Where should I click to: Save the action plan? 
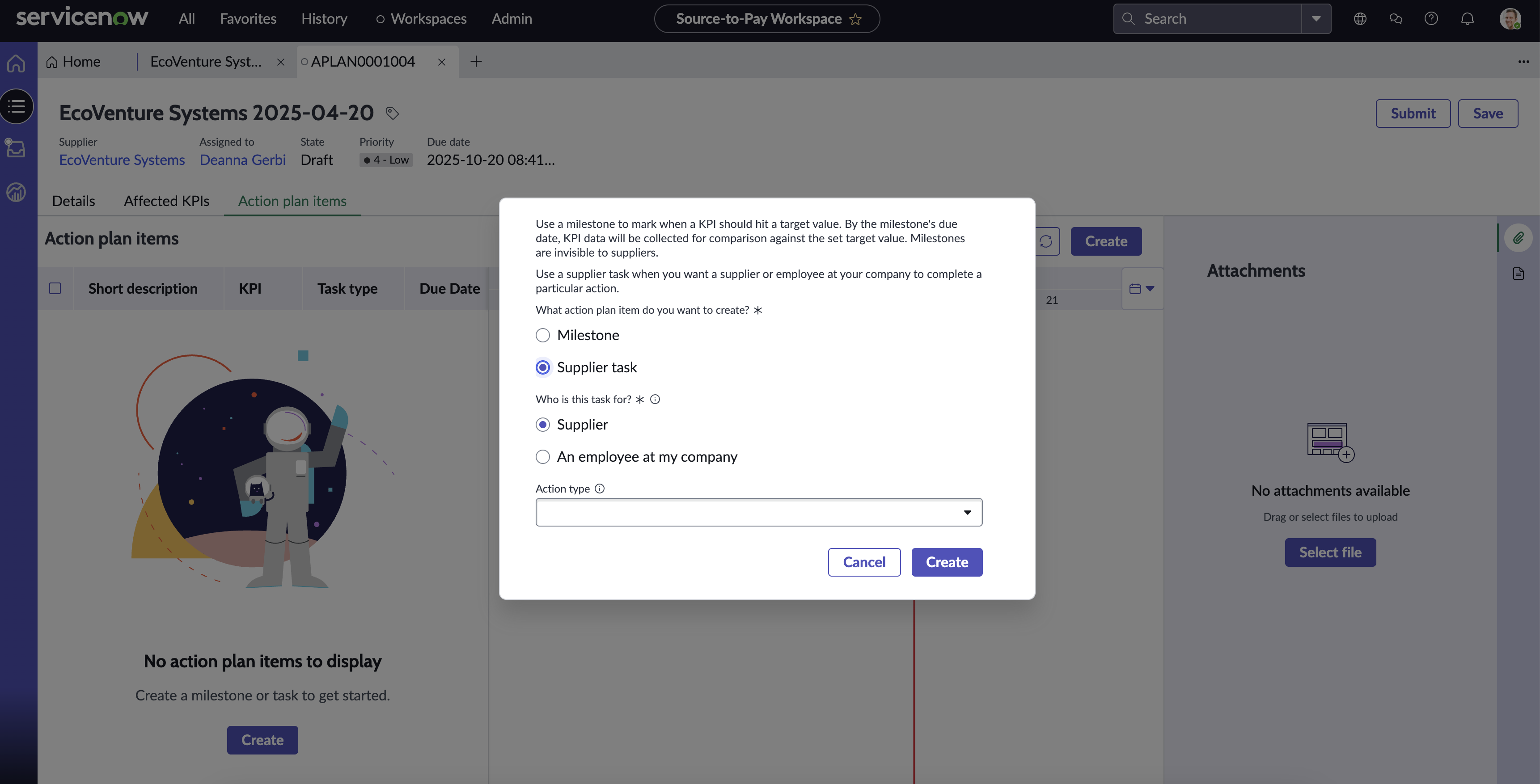(1488, 114)
